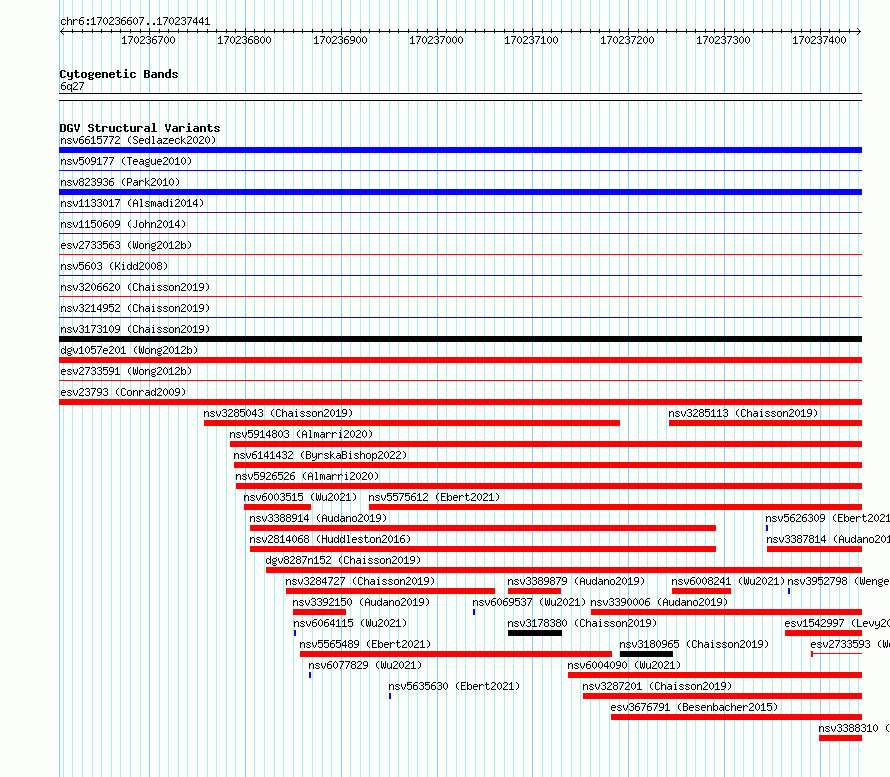Click the short red bar under nsv6003515
The image size is (890, 777).
tap(278, 507)
